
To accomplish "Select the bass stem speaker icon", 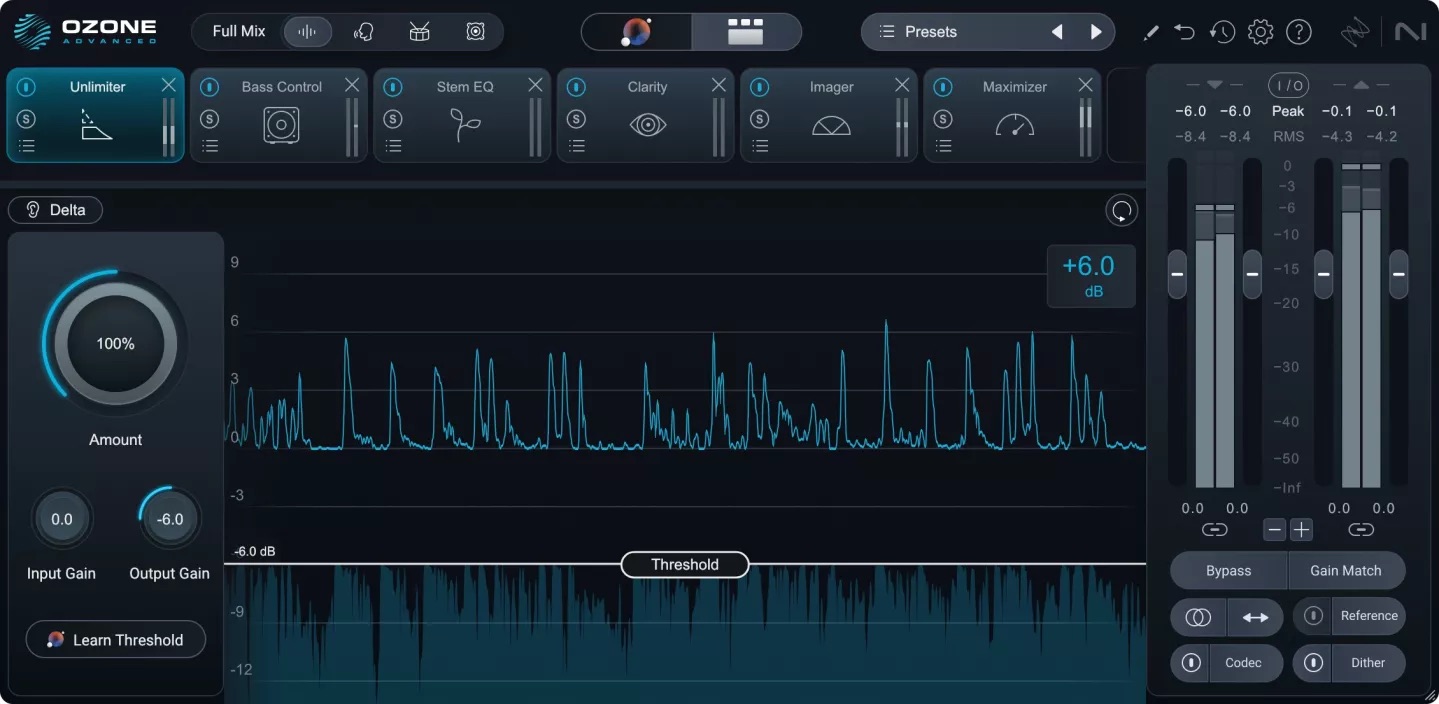I will [475, 32].
